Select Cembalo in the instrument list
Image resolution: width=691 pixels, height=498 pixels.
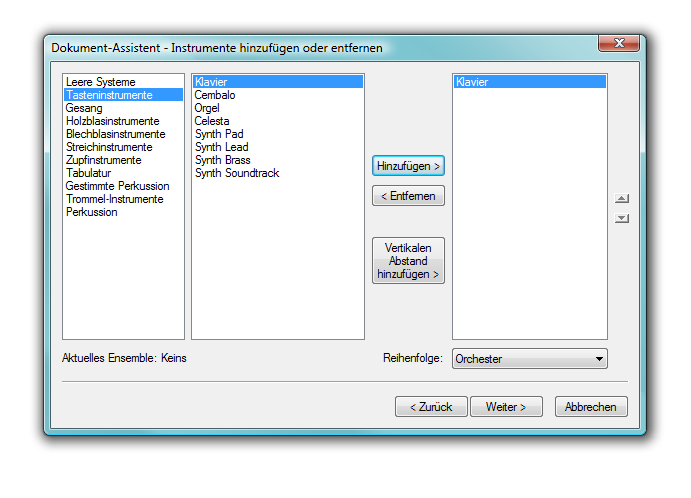[x=215, y=95]
